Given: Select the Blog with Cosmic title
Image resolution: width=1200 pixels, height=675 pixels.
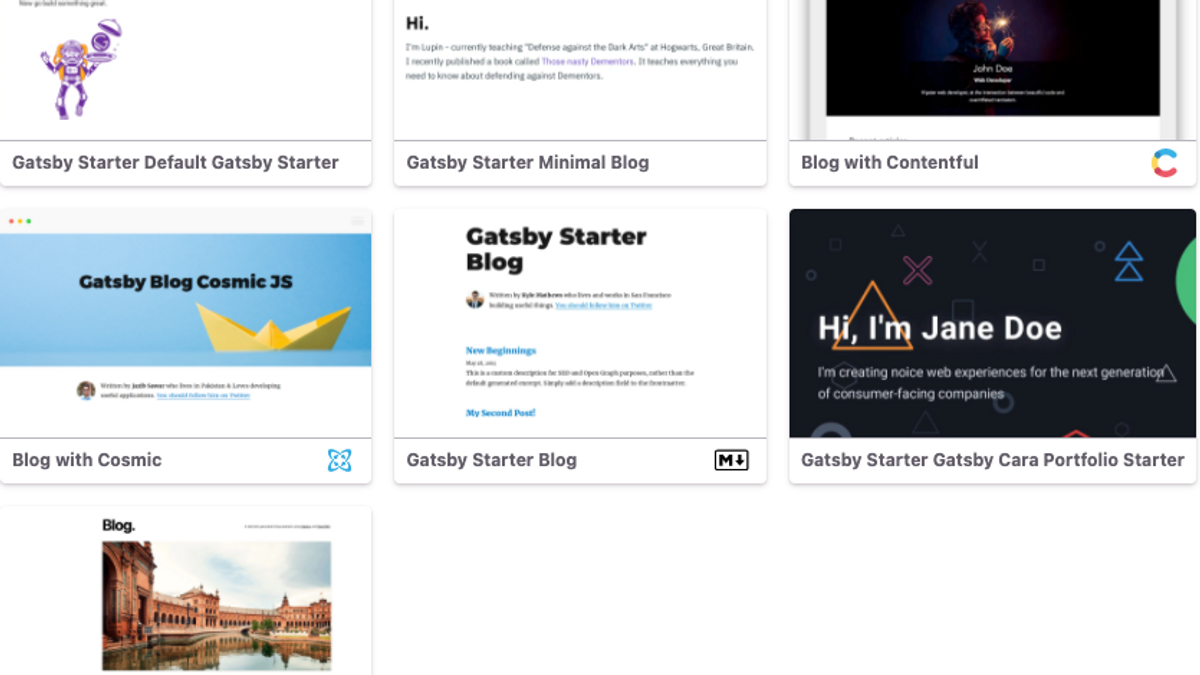Looking at the screenshot, I should point(87,460).
